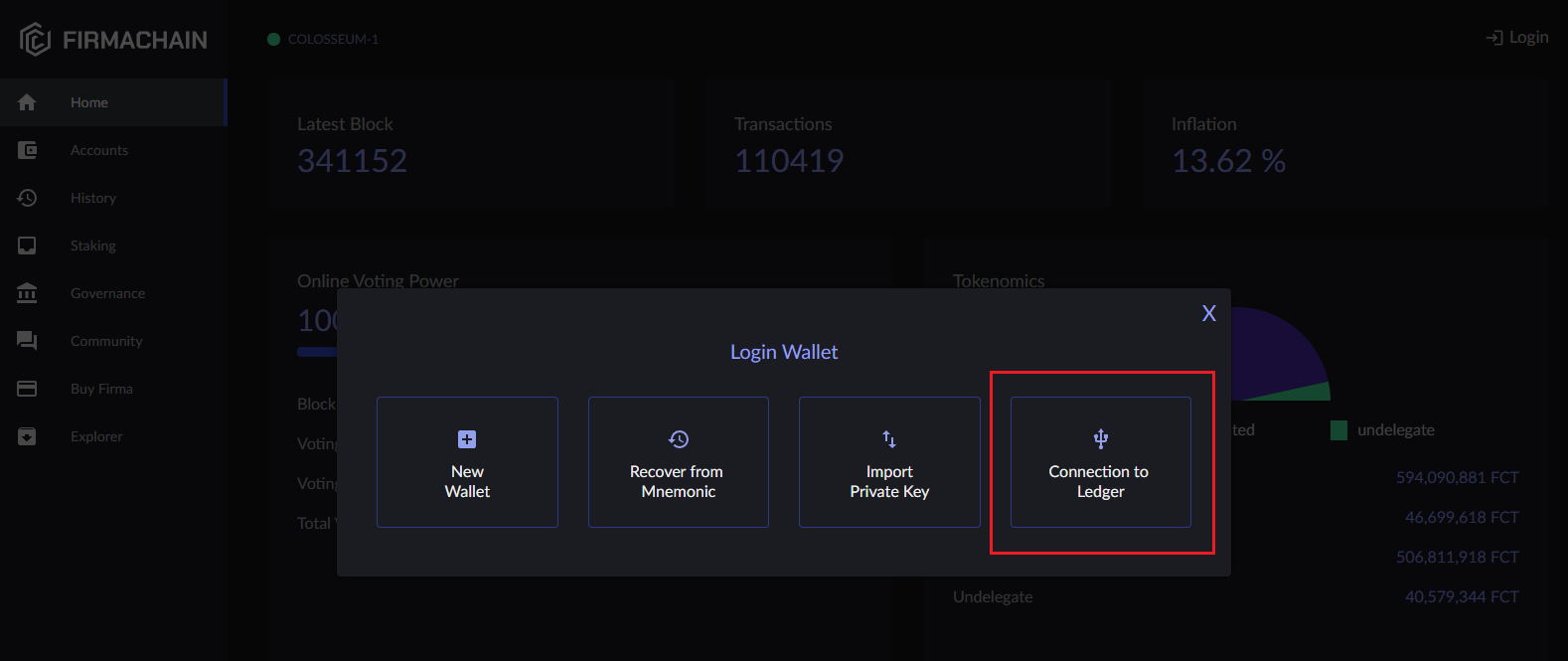Viewport: 1568px width, 661px height.
Task: Click the Staking inbox icon
Action: click(x=27, y=246)
